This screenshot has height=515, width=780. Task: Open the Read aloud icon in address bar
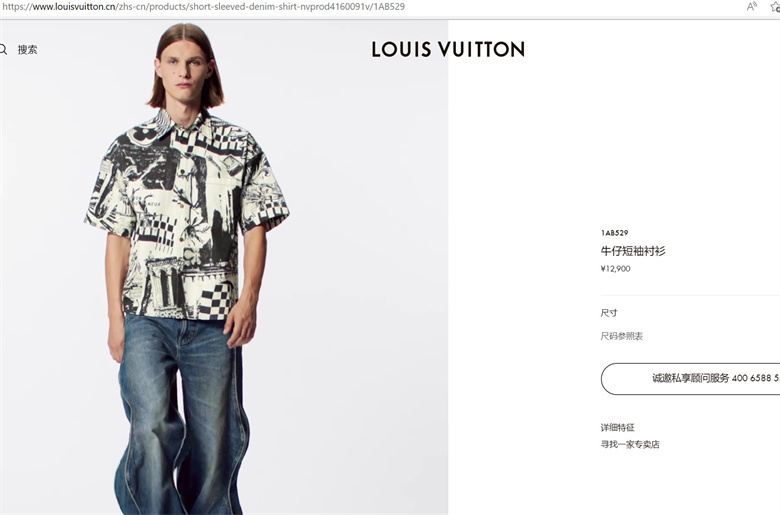point(751,6)
